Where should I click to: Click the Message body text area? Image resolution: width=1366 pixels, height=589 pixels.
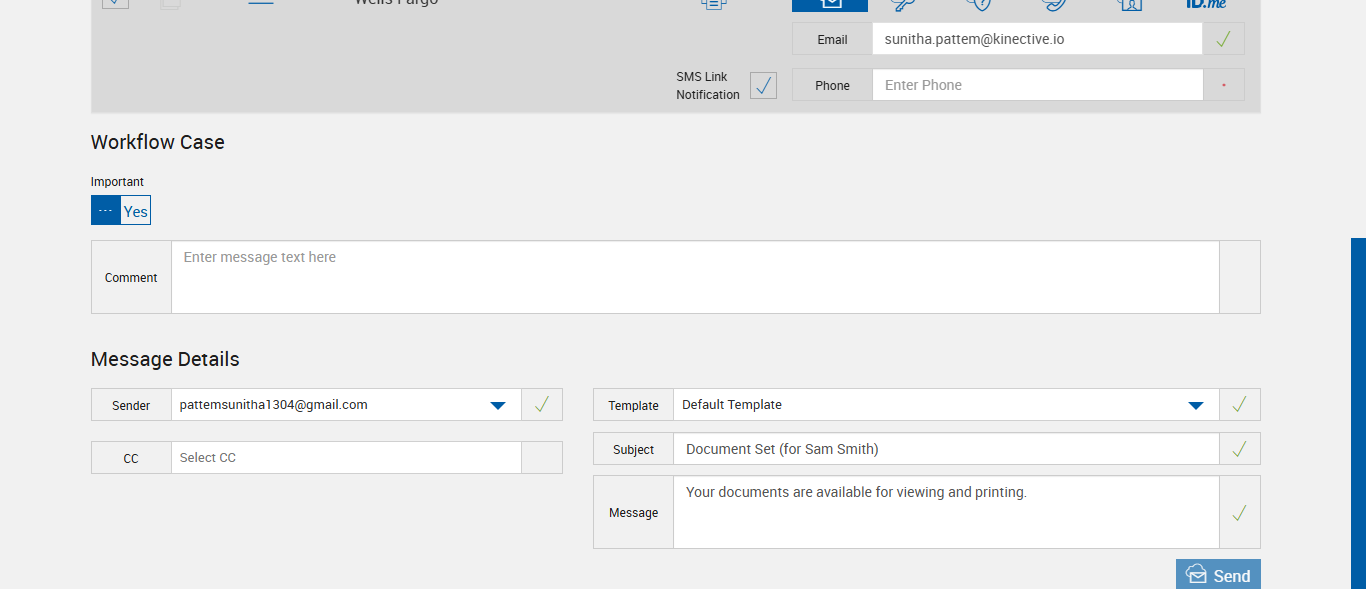[x=945, y=512]
